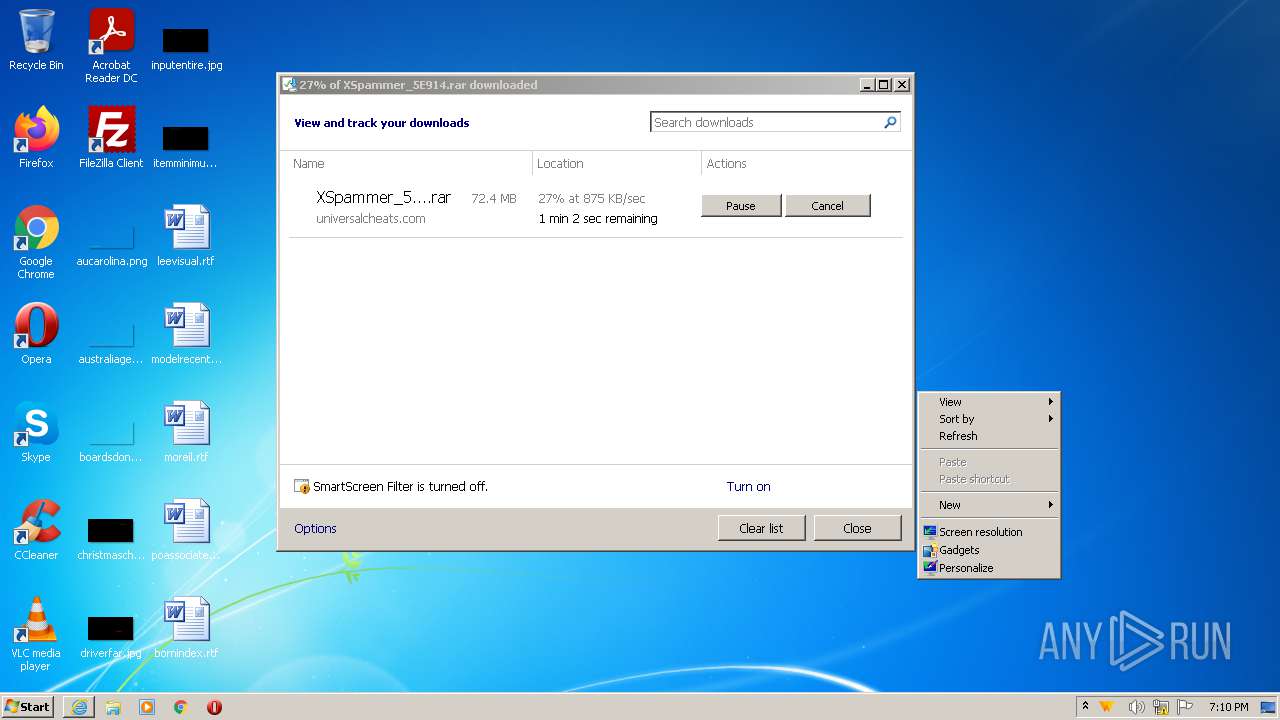Launch Firefox from desktop
1280x720 pixels.
(36, 138)
